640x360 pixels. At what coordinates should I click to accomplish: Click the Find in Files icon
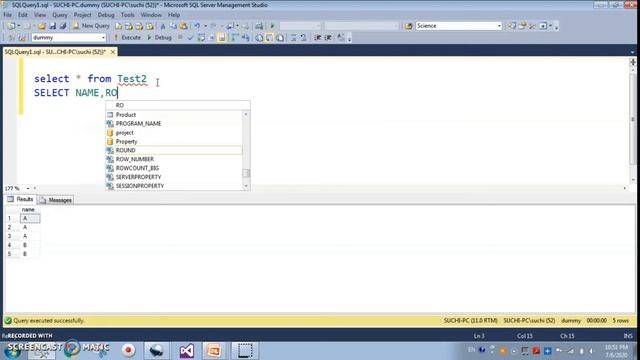[409, 26]
